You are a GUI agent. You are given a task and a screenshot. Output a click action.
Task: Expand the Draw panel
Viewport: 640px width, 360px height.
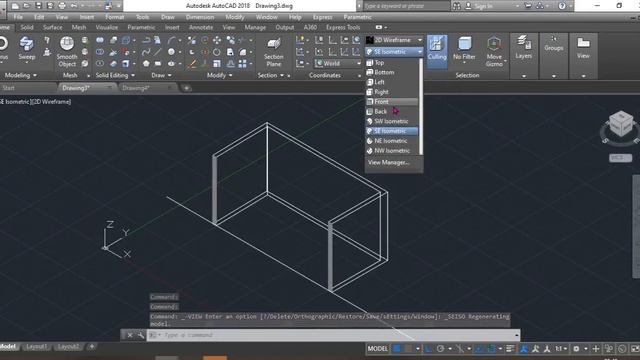click(x=162, y=75)
